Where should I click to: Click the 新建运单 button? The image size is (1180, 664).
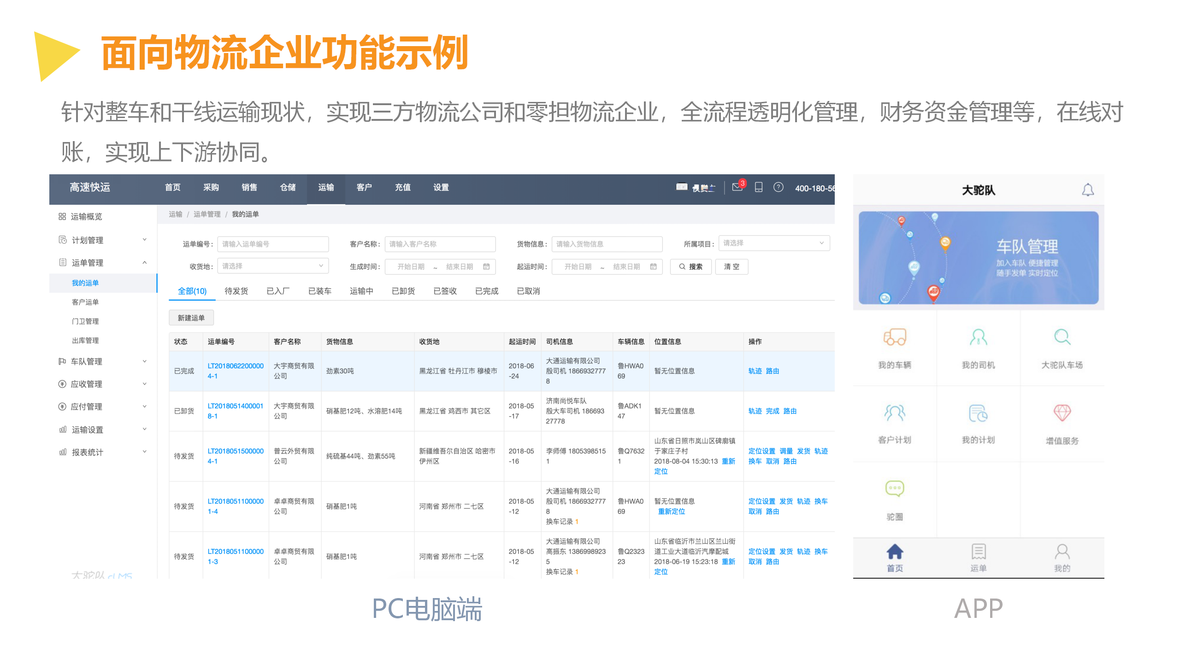coord(191,318)
